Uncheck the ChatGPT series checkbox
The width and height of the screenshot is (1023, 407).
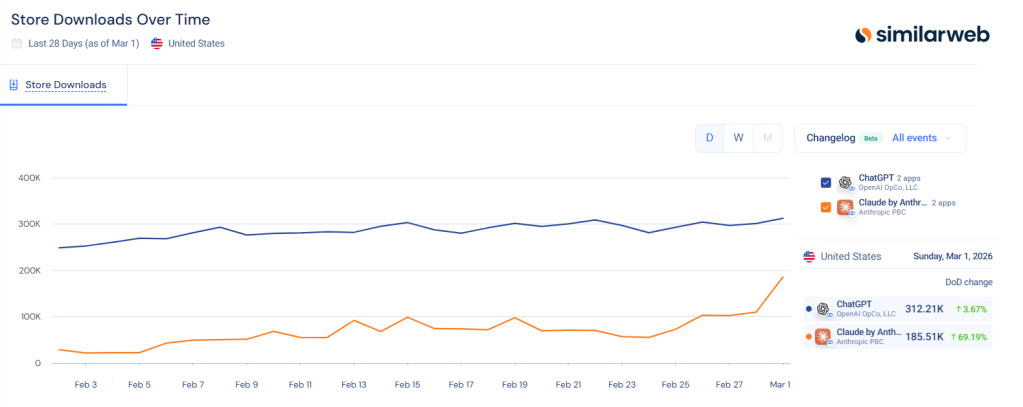click(825, 182)
